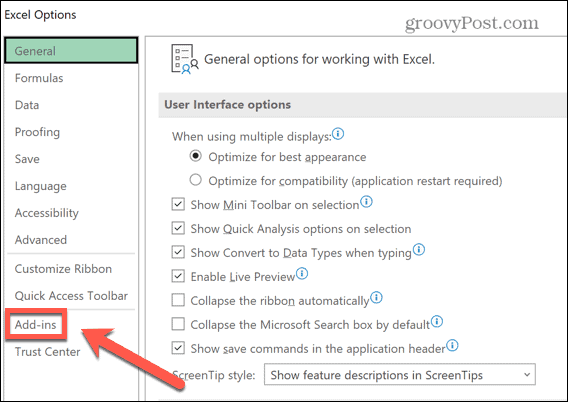Click info icon next to Collapse the ribbon automatically
This screenshot has width=568, height=402.
click(x=376, y=298)
